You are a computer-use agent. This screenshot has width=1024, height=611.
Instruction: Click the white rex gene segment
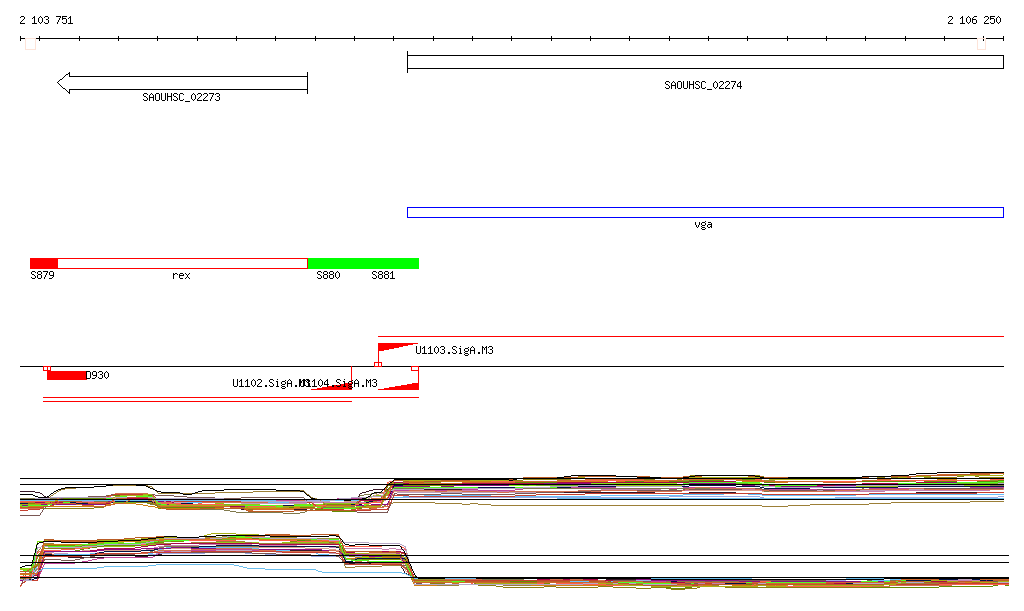182,263
